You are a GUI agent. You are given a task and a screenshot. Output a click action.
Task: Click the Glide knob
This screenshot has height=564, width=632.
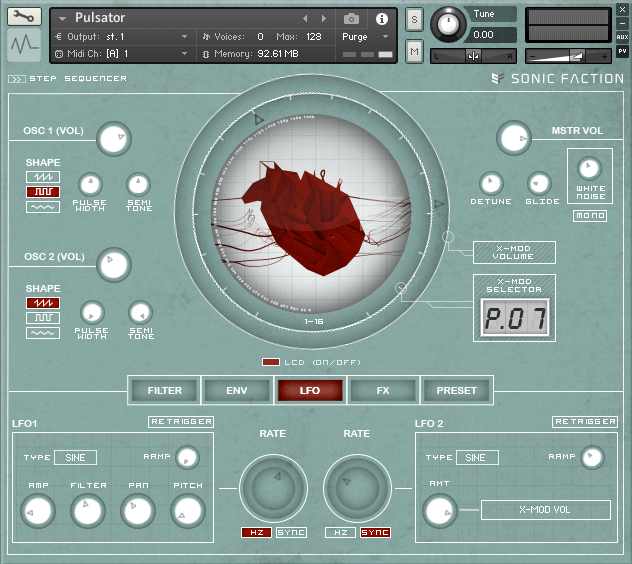click(539, 183)
